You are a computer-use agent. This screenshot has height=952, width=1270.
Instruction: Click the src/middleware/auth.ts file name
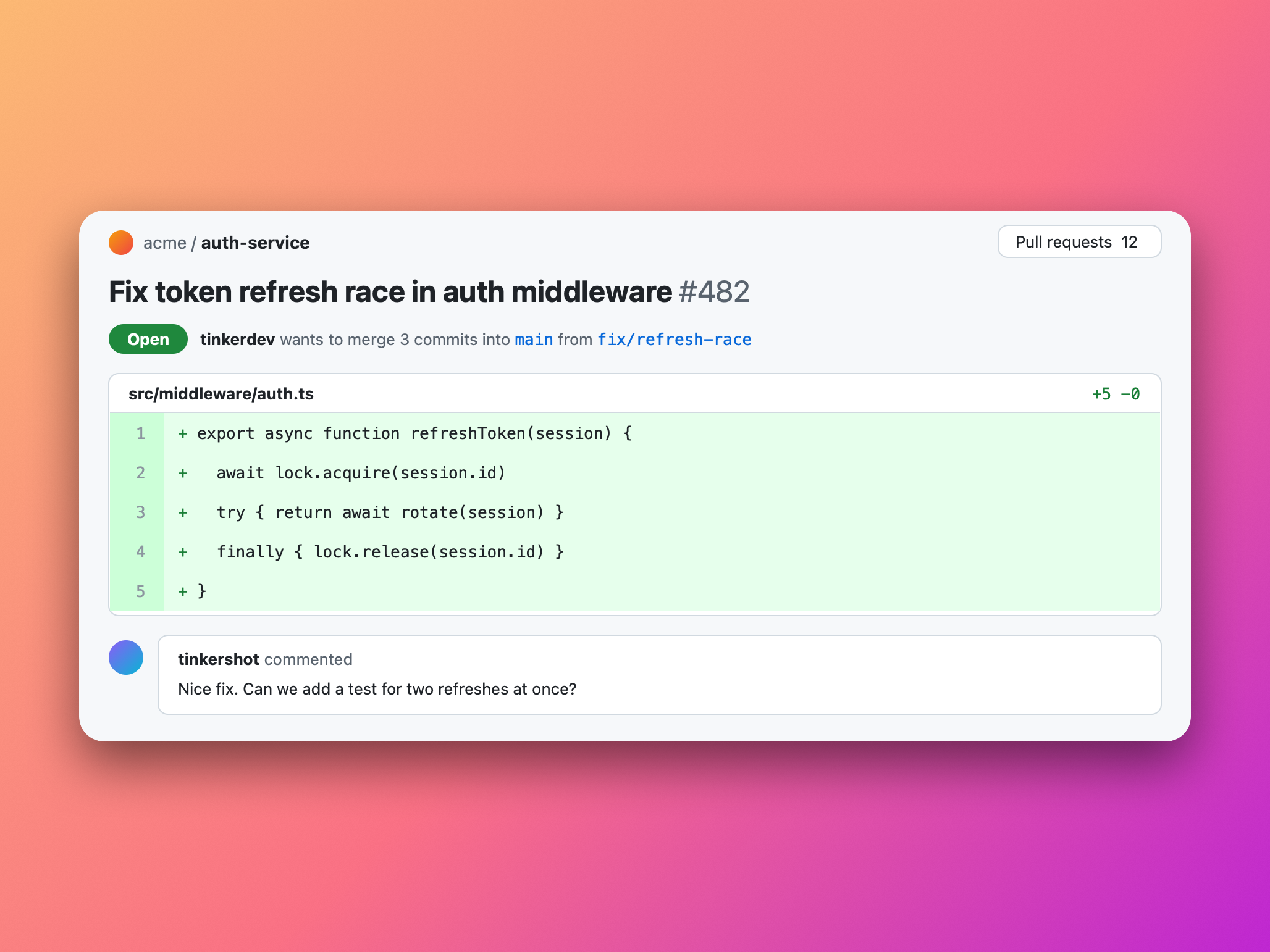point(221,394)
